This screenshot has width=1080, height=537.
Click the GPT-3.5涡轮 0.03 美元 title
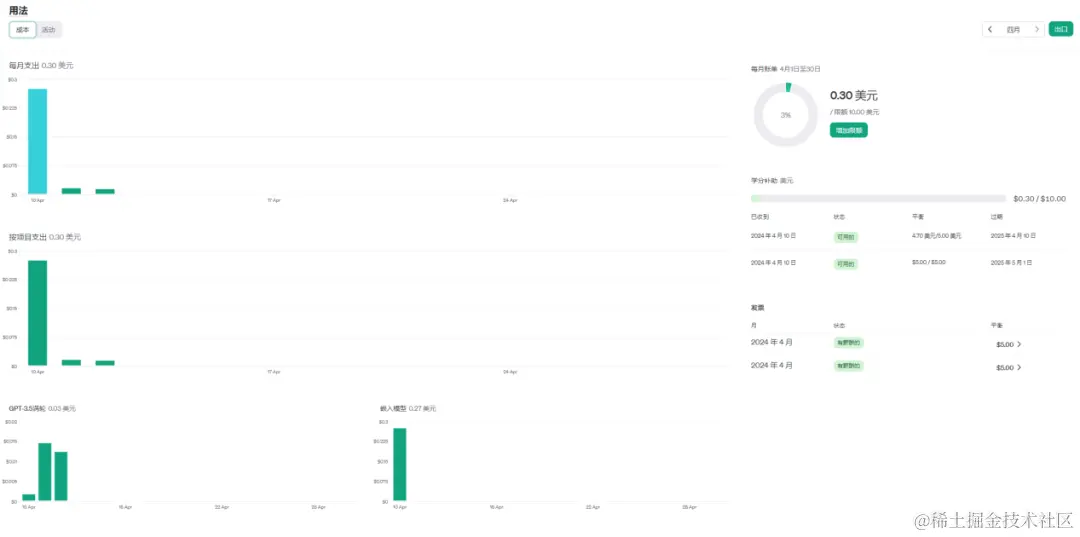(42, 408)
